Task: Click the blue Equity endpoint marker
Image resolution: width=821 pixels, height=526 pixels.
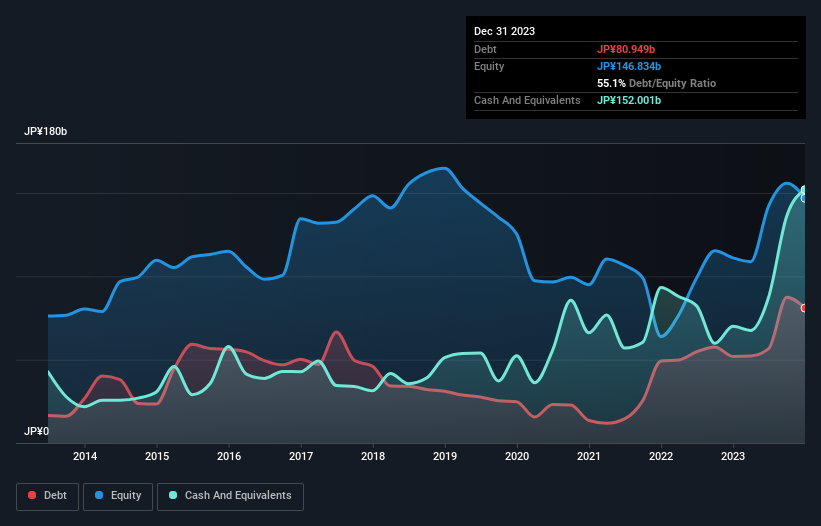Action: point(804,198)
